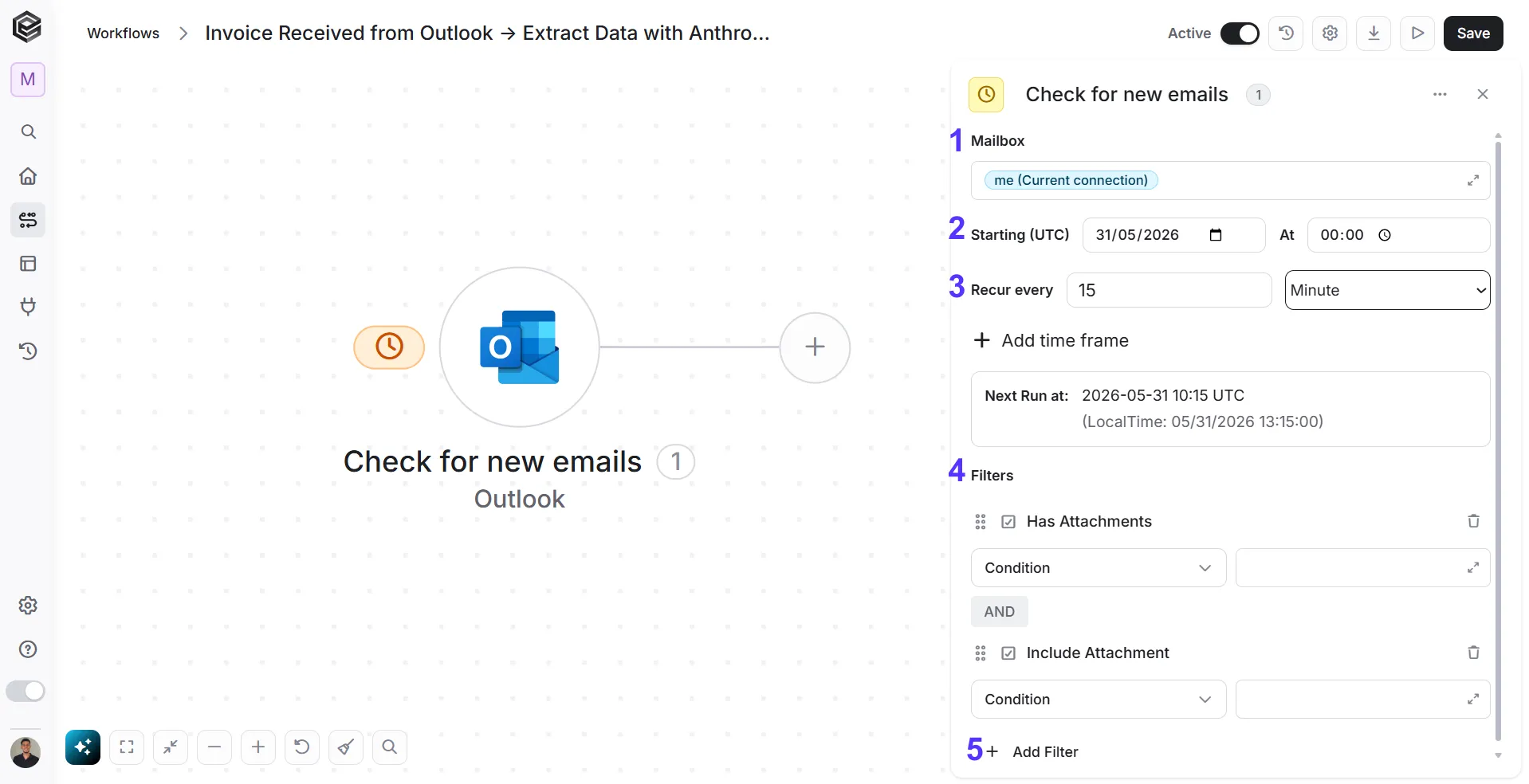Open the workflows icon in the sidebar
Screen dimensions: 1529x784
pyautogui.click(x=28, y=220)
